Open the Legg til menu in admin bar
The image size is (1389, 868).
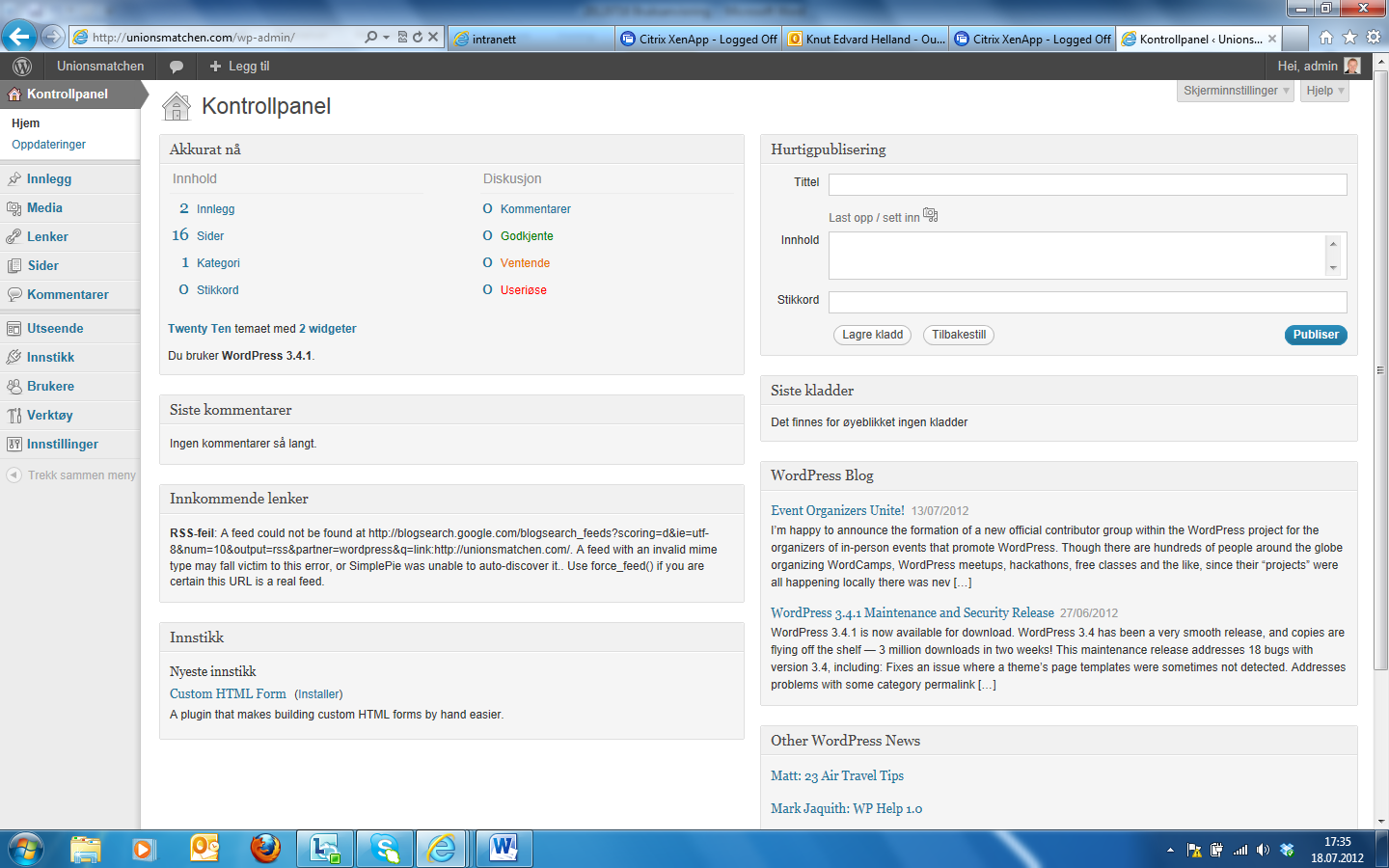pos(239,67)
